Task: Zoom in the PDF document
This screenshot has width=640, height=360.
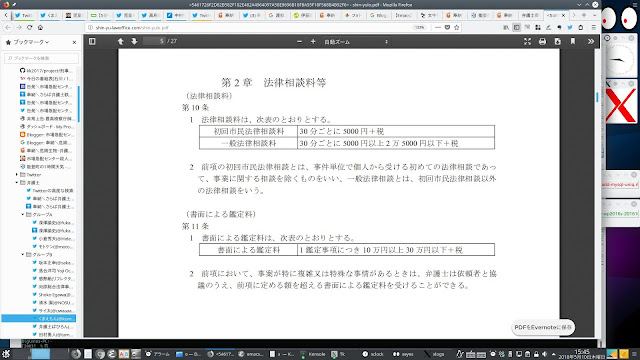Action: coord(313,41)
